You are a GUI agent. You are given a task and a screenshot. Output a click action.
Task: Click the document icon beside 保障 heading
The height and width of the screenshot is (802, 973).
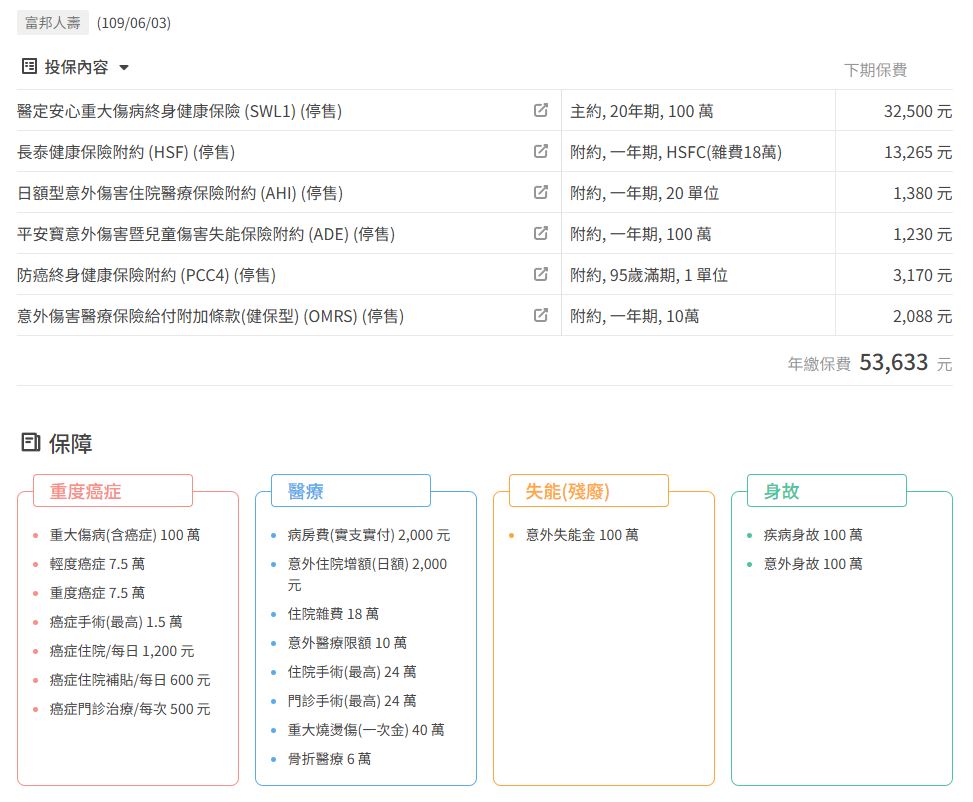pyautogui.click(x=31, y=443)
